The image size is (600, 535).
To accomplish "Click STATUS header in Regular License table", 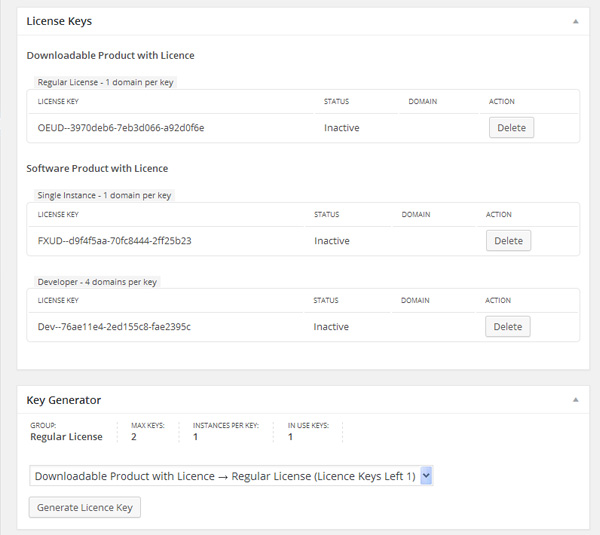I will tap(336, 101).
